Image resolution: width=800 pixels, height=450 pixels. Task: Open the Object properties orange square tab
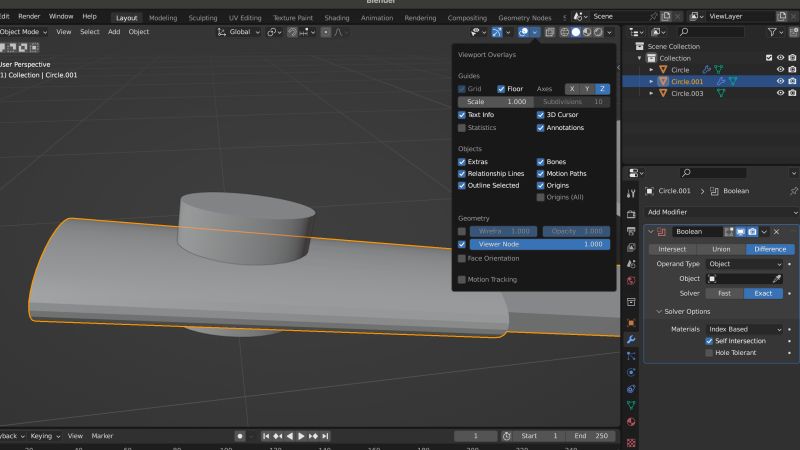[631, 323]
